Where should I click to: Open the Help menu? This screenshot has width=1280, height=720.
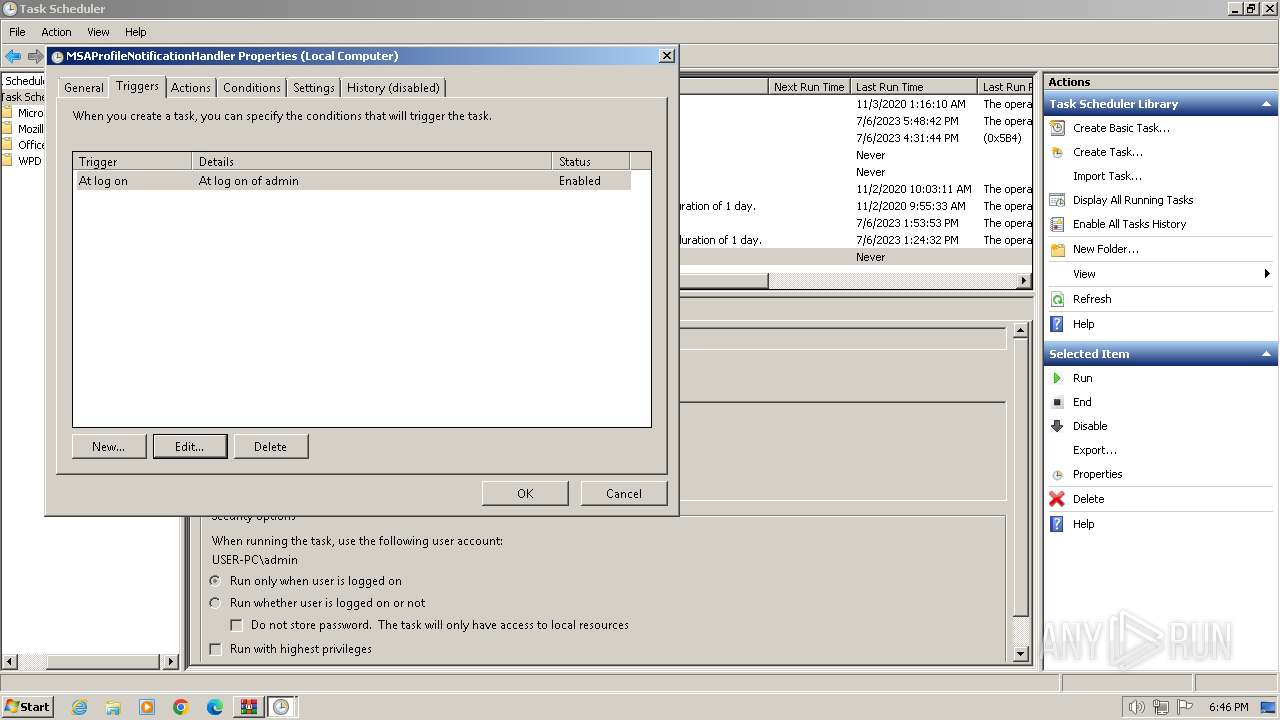pos(136,32)
